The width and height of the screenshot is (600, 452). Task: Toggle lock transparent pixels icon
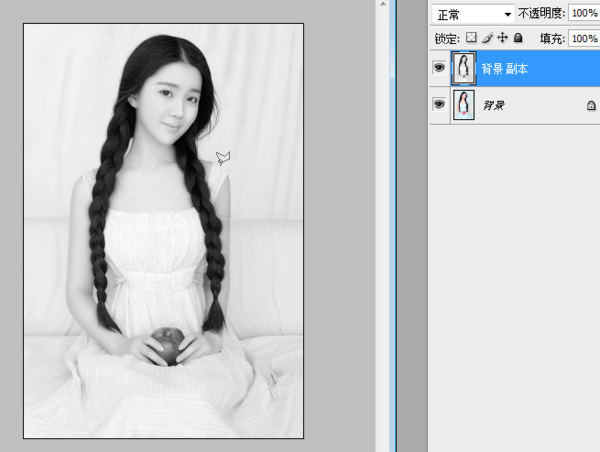coord(472,38)
